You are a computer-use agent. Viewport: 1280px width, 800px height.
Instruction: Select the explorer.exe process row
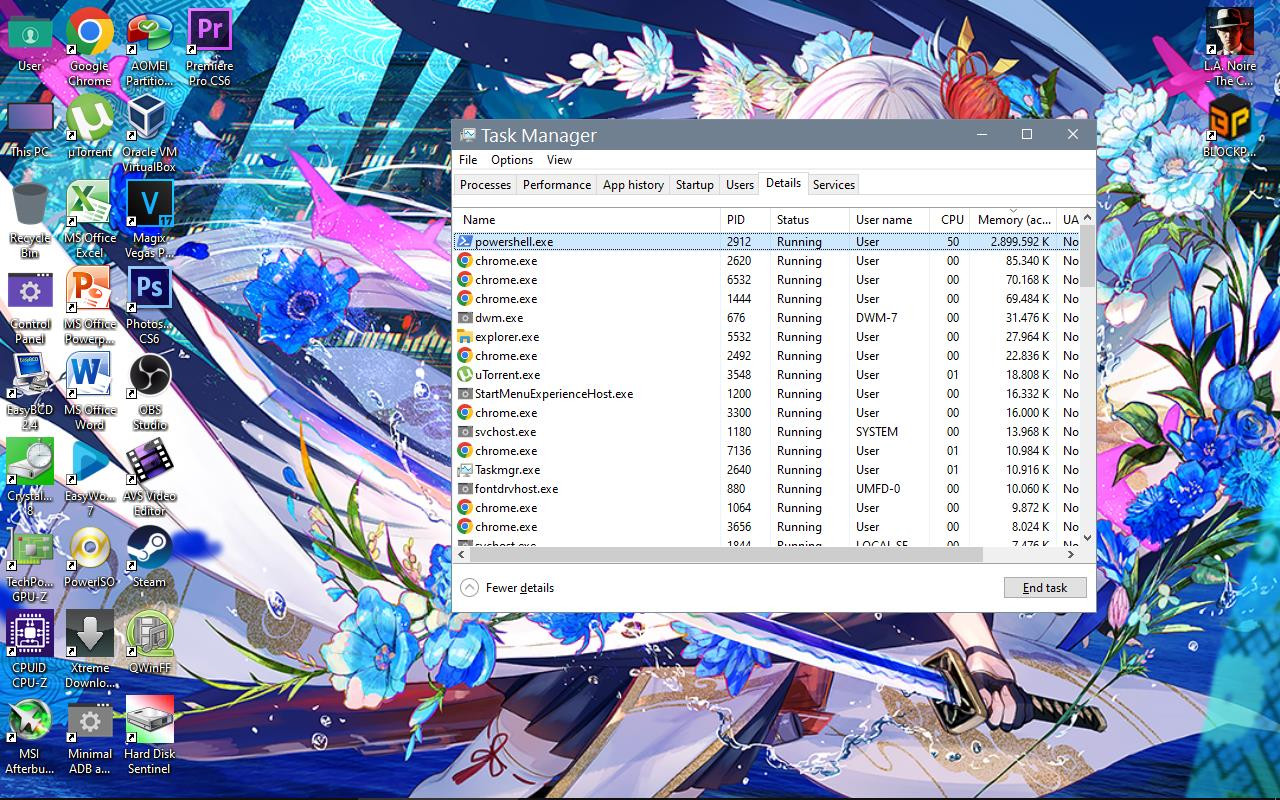(x=767, y=337)
